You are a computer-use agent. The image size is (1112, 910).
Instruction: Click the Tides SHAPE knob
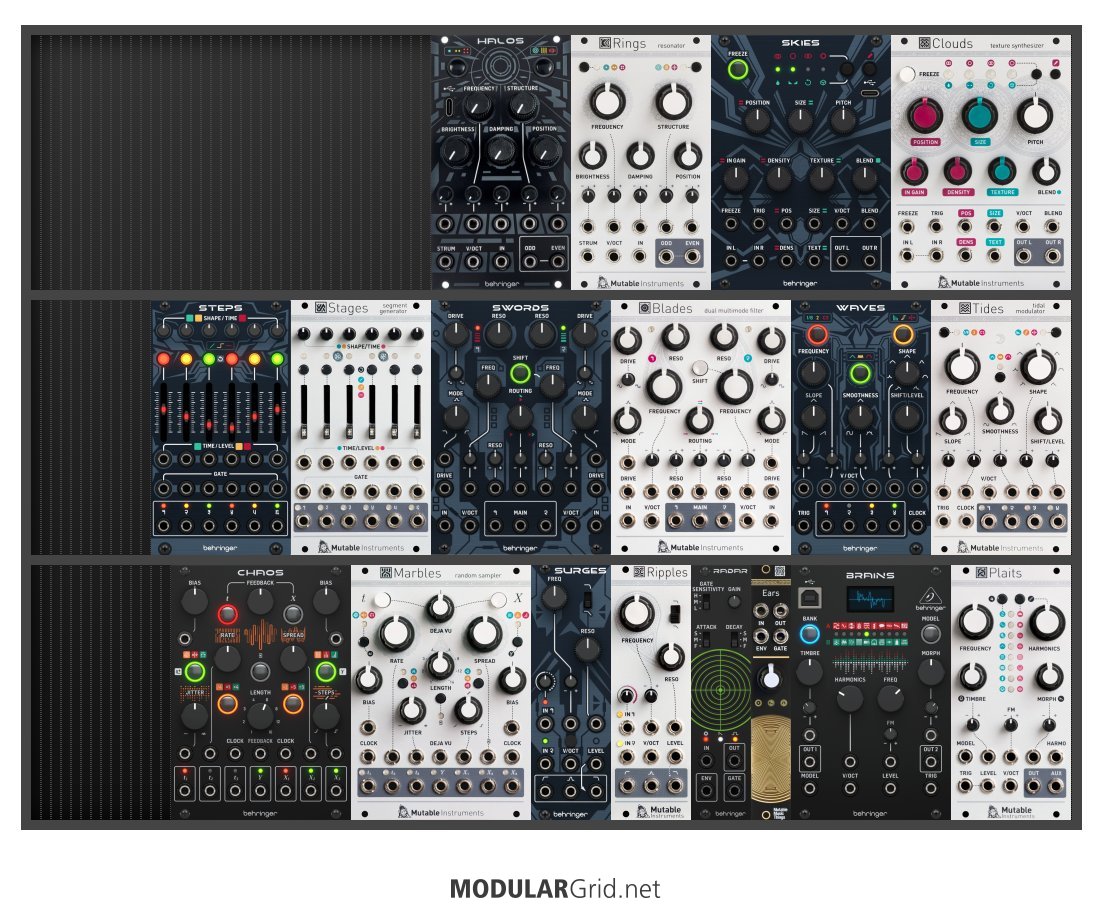(1038, 366)
